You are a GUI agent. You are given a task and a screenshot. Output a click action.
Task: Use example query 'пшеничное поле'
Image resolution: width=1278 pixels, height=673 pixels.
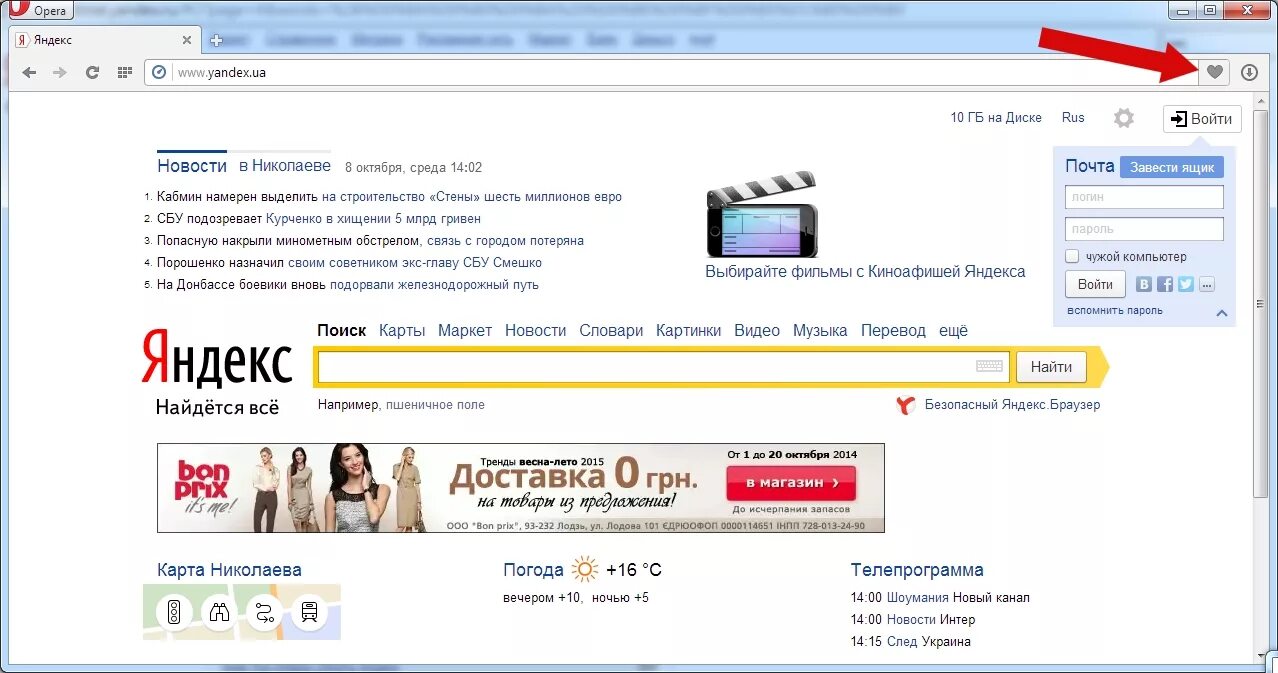(x=435, y=405)
